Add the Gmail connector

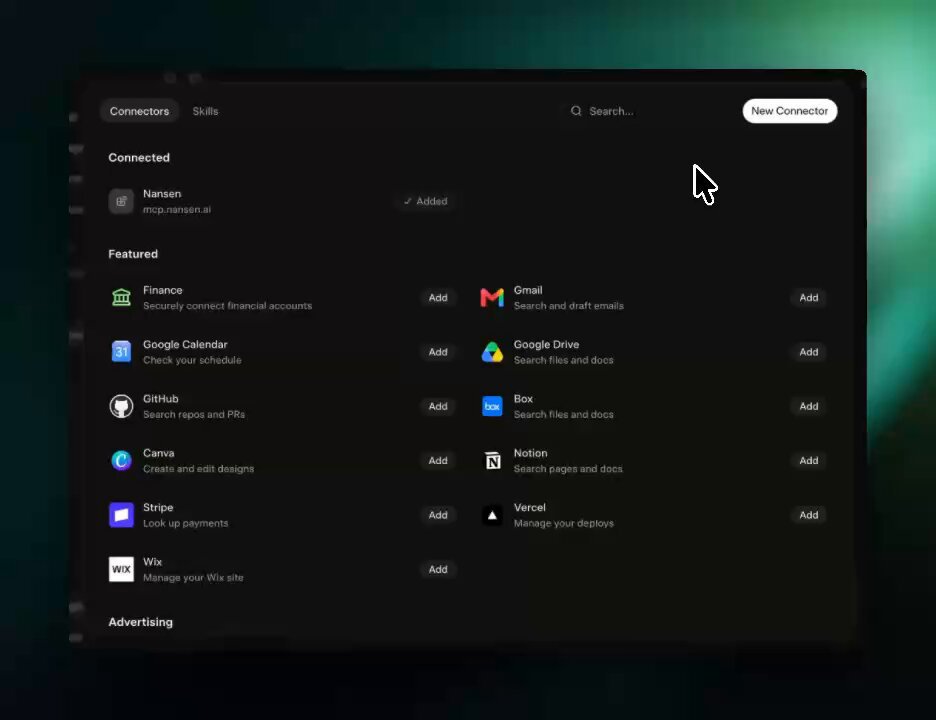point(808,297)
